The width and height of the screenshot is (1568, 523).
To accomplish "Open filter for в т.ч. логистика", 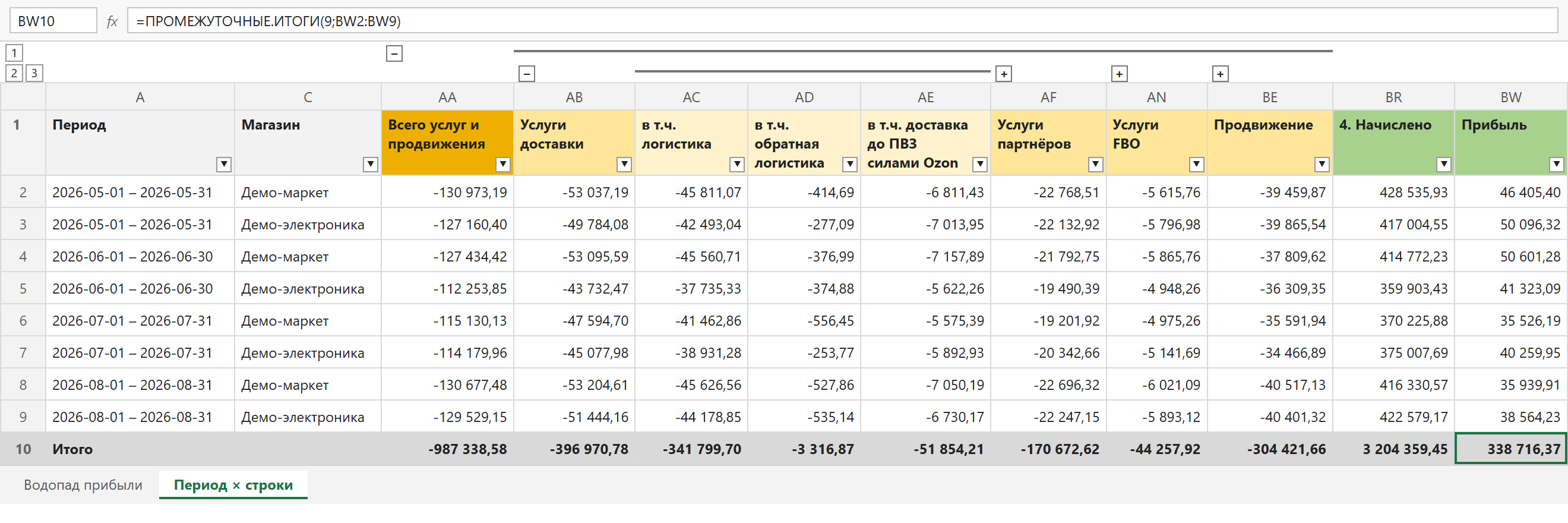I will coord(737,164).
